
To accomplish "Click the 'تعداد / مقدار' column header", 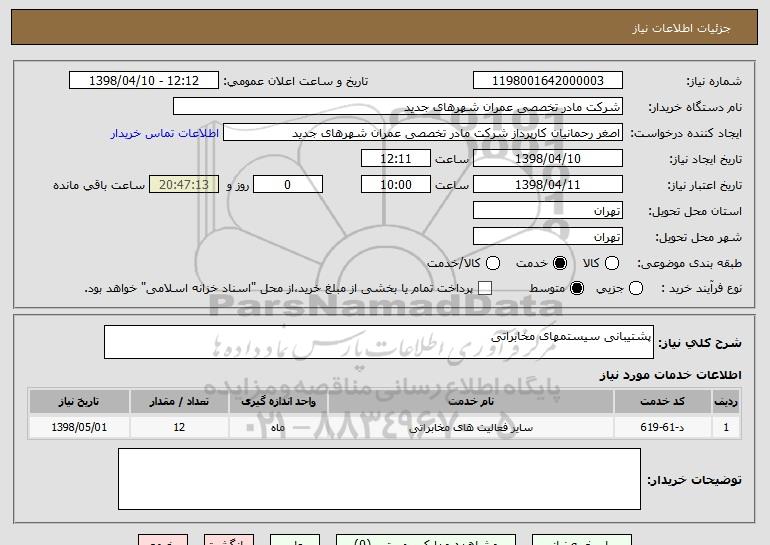I will tap(179, 402).
